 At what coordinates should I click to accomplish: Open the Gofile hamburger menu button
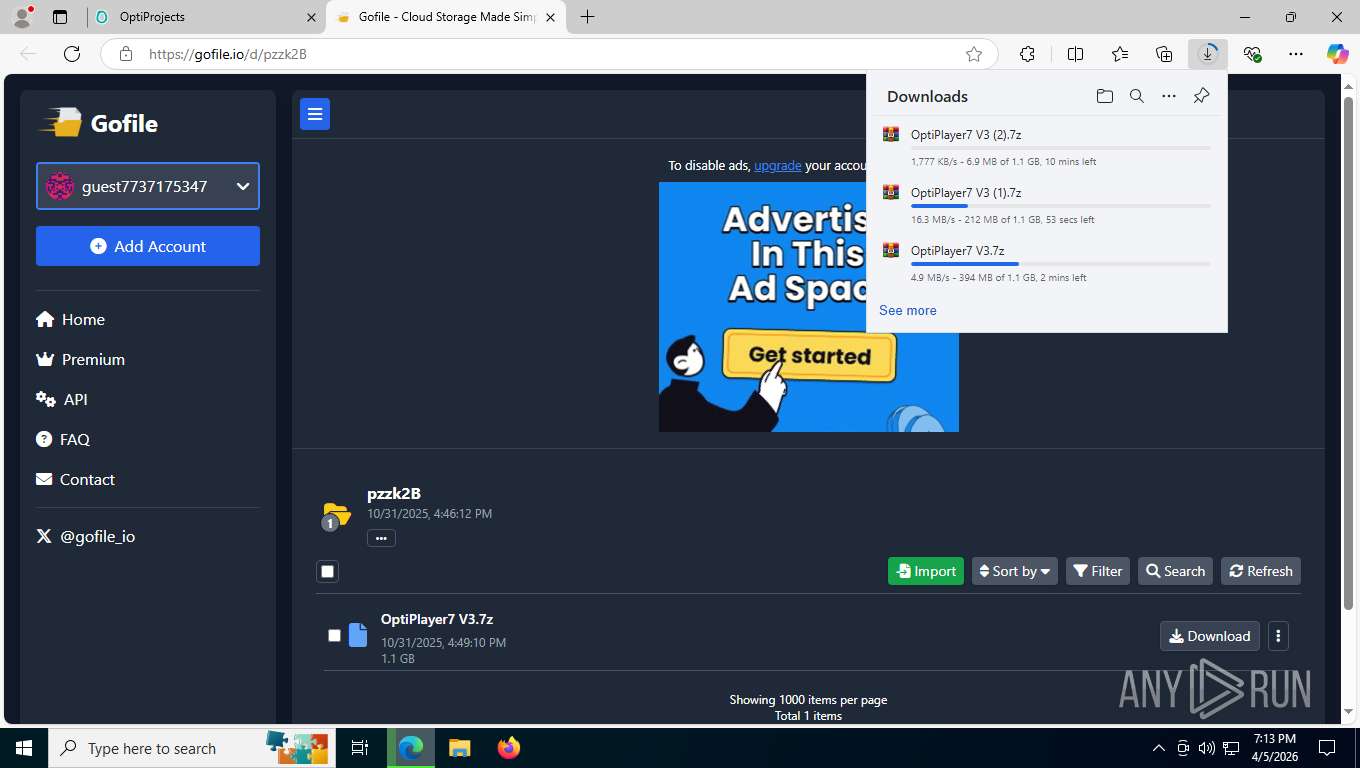(x=315, y=115)
